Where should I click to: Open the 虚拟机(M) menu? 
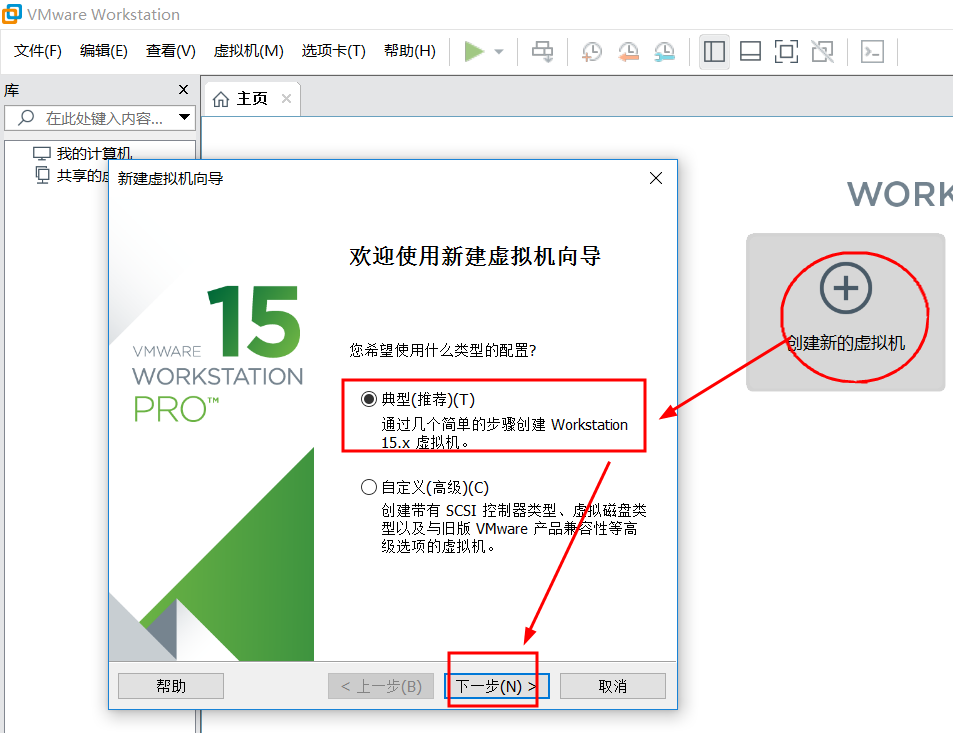click(x=249, y=51)
